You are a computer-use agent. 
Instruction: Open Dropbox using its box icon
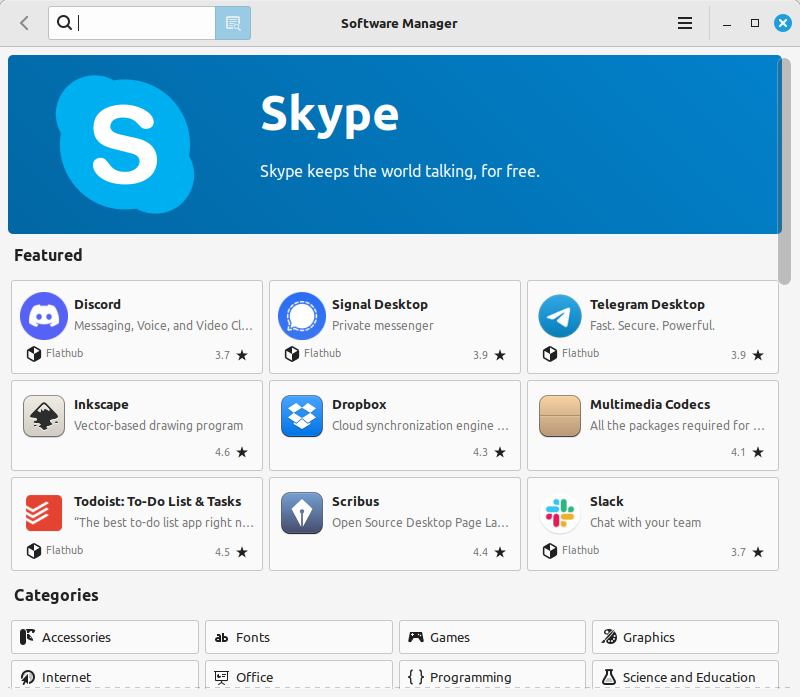(302, 416)
